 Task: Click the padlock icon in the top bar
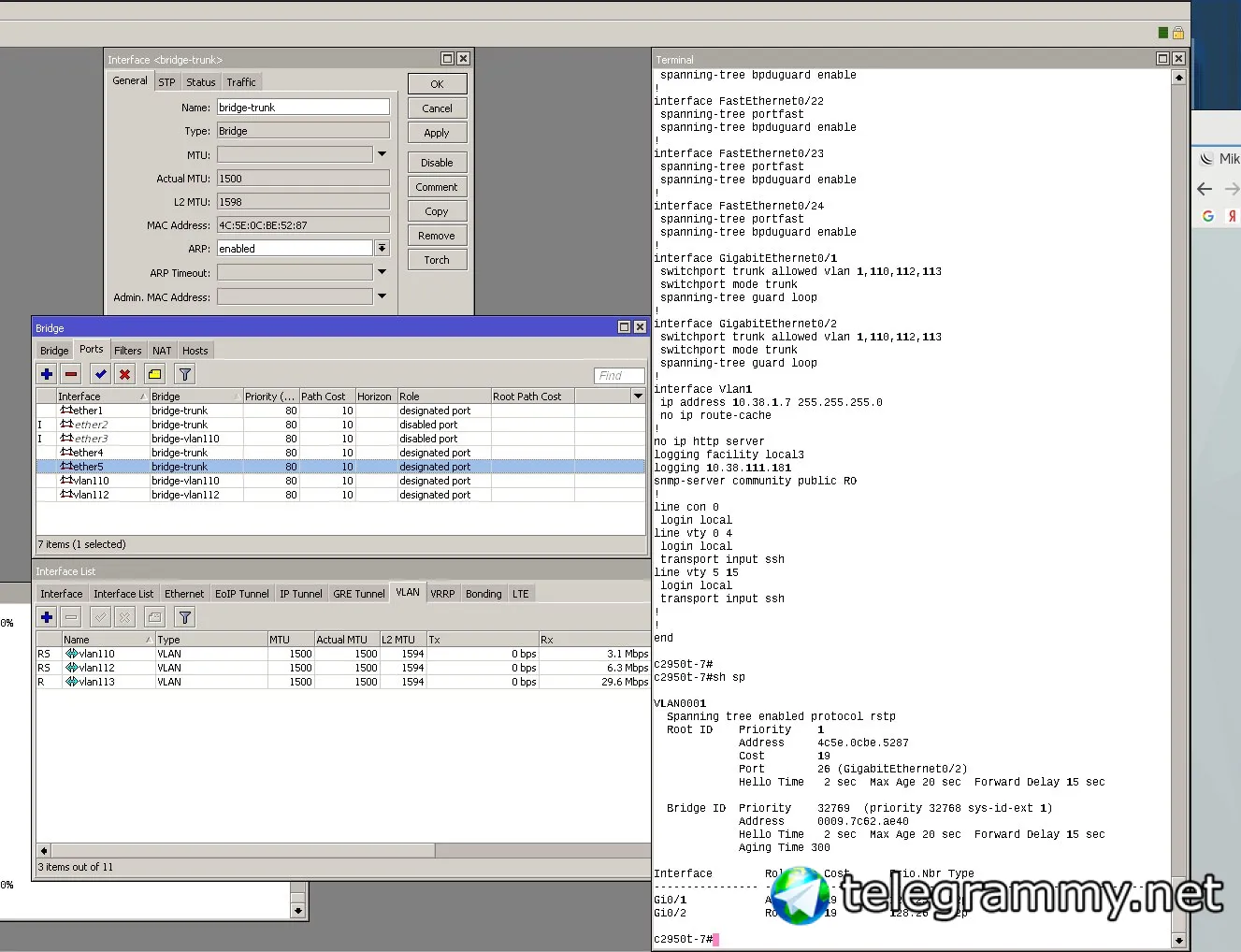tap(1178, 33)
